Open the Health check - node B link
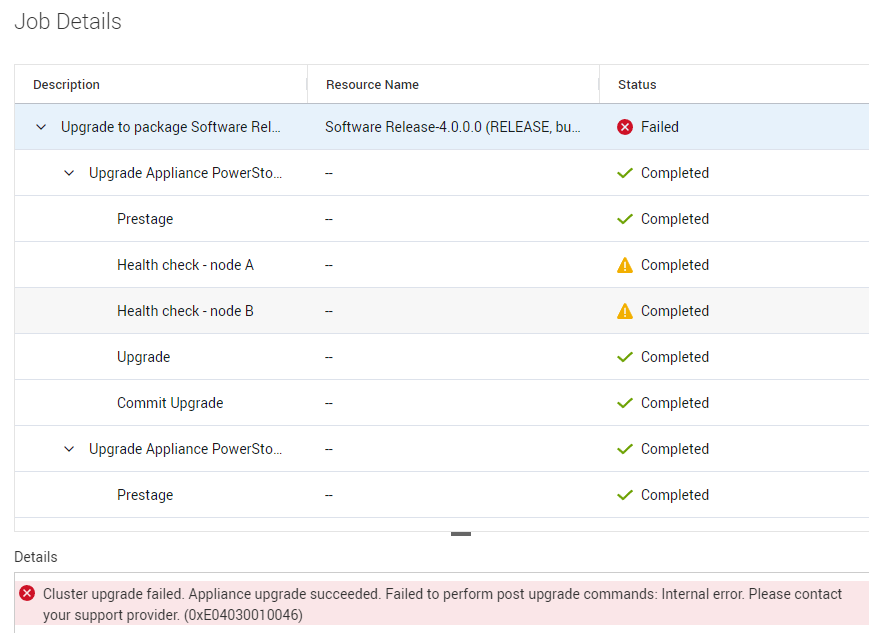This screenshot has height=633, width=869. (x=185, y=310)
